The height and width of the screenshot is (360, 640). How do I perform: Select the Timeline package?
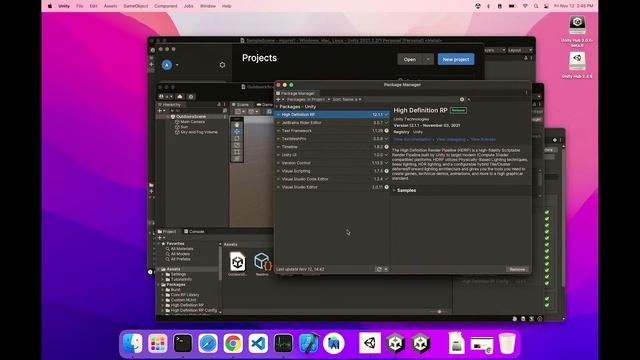[x=332, y=147]
